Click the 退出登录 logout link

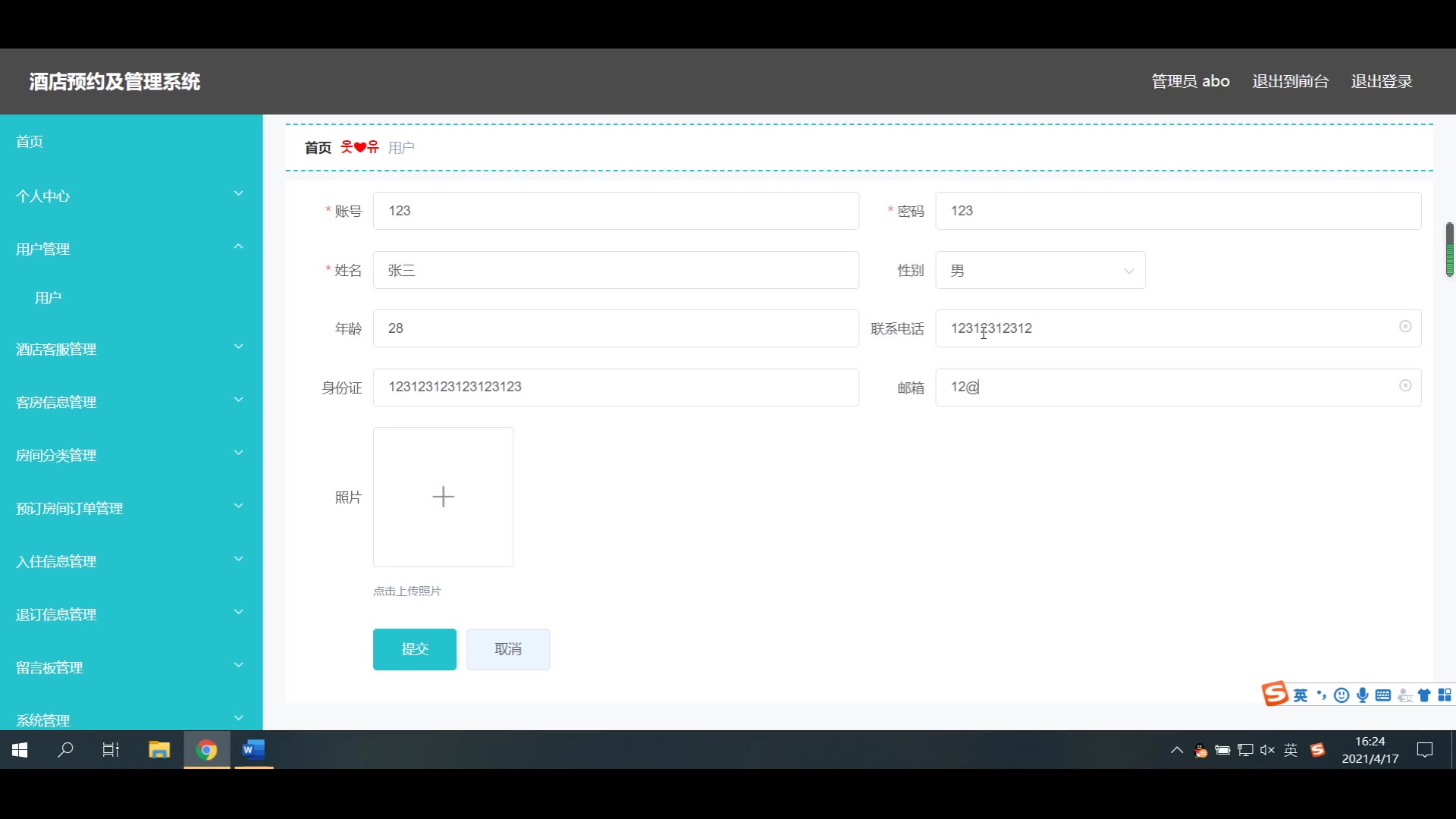coord(1381,81)
